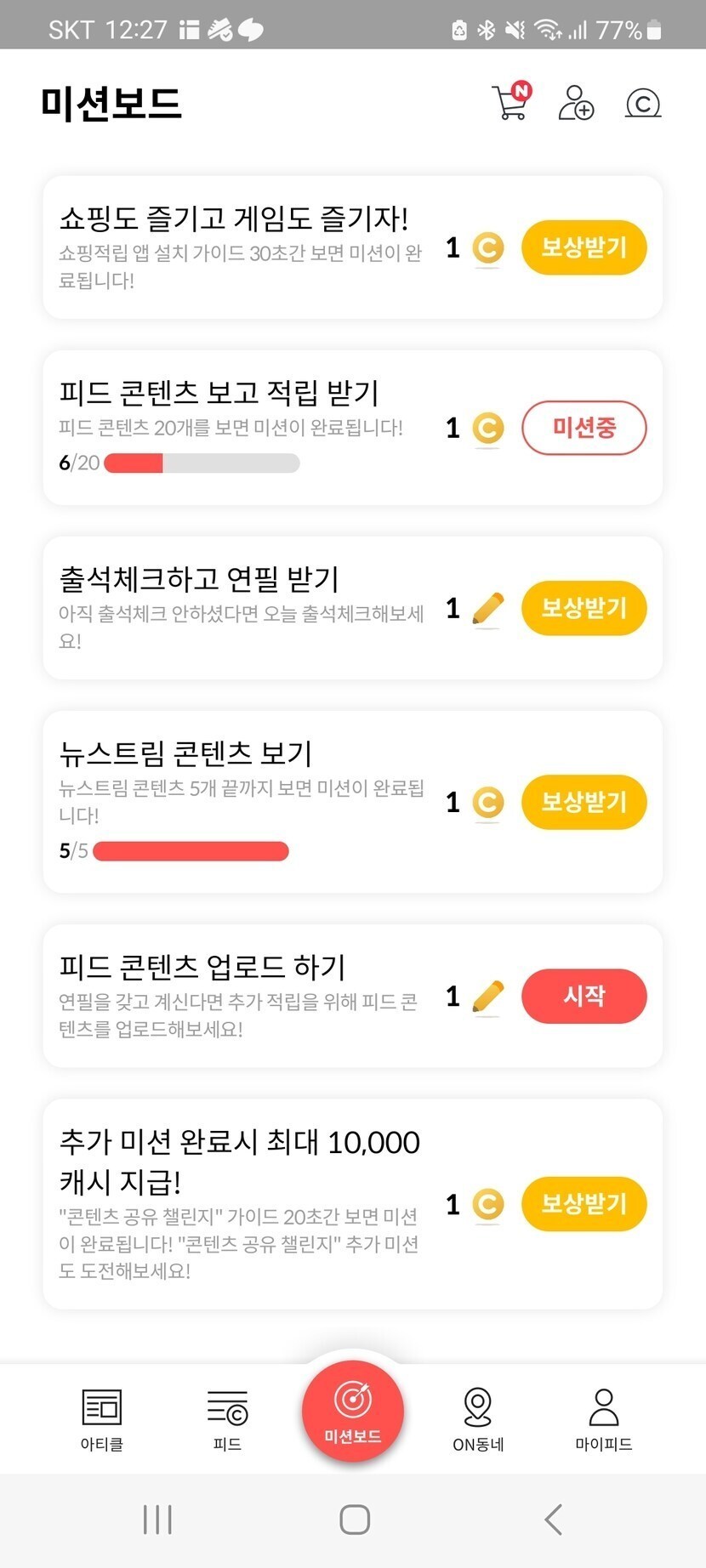Claim reward for 출석체크 attendance mission
706x1568 pixels.
(584, 609)
